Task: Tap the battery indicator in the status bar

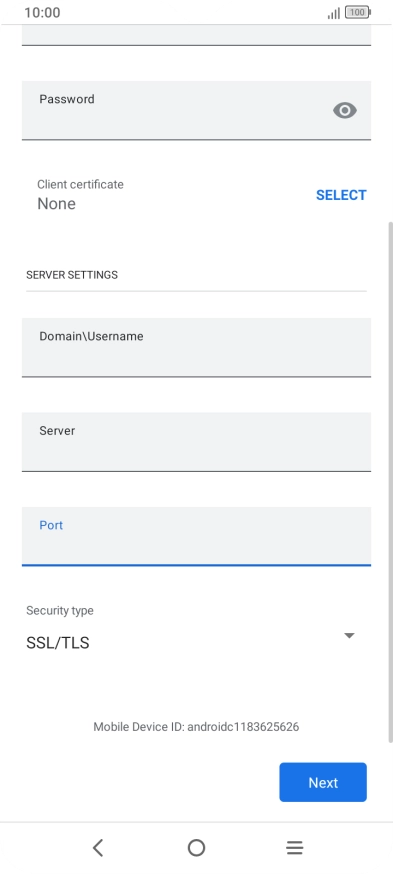Action: coord(357,12)
